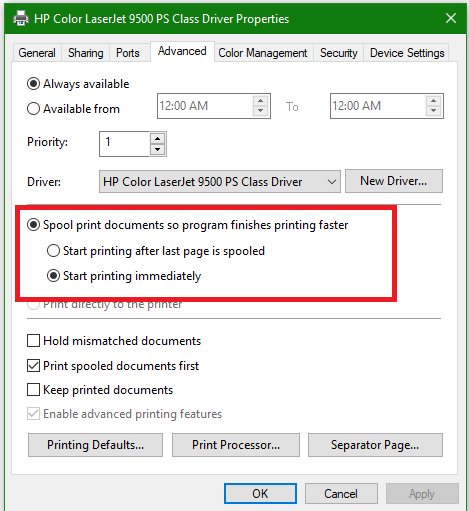
Task: Open Printing Defaults... dialog
Action: [95, 445]
